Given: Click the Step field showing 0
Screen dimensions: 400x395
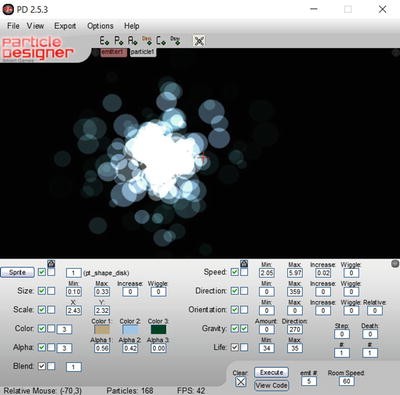Looking at the screenshot, I should [x=342, y=334].
